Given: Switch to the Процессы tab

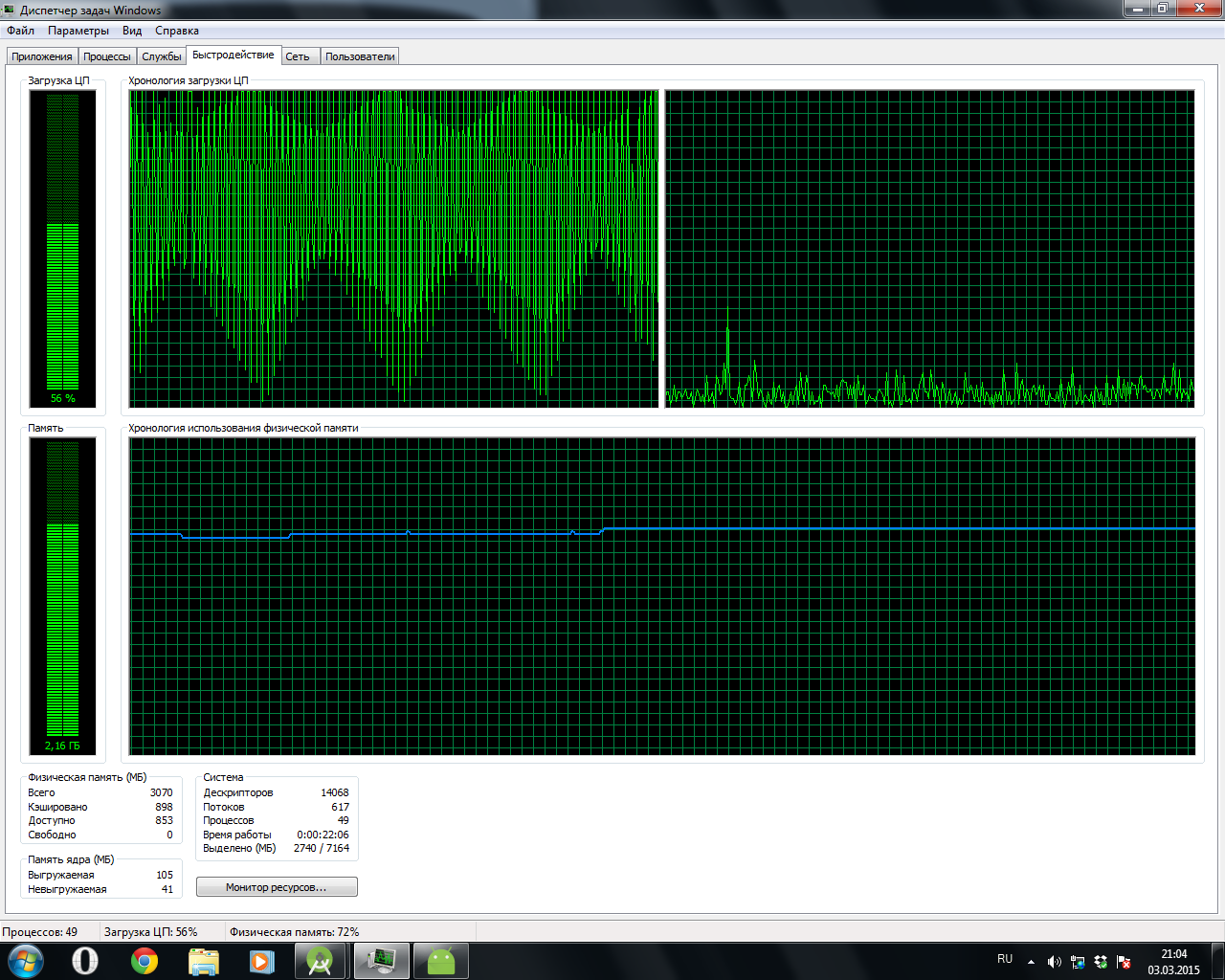Looking at the screenshot, I should [x=107, y=56].
